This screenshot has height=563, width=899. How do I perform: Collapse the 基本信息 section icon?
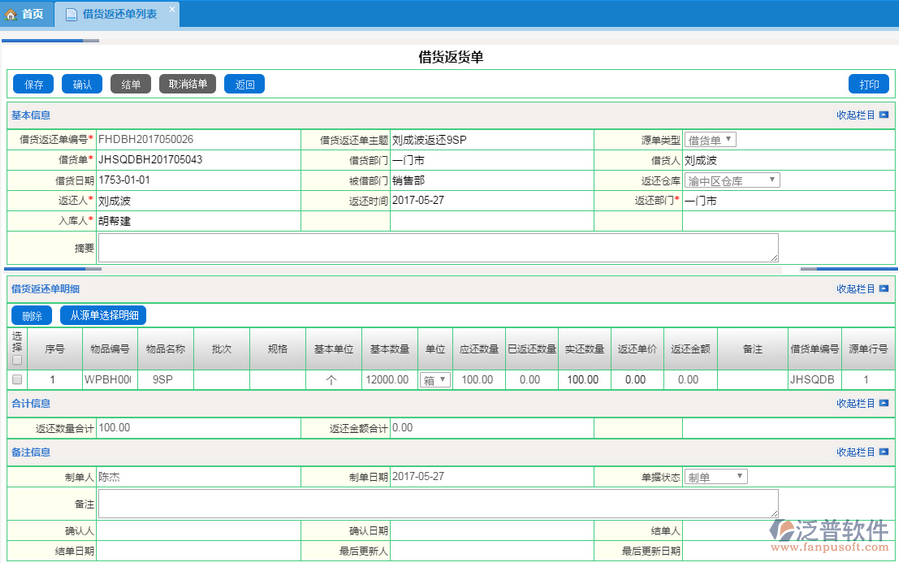pyautogui.click(x=884, y=115)
